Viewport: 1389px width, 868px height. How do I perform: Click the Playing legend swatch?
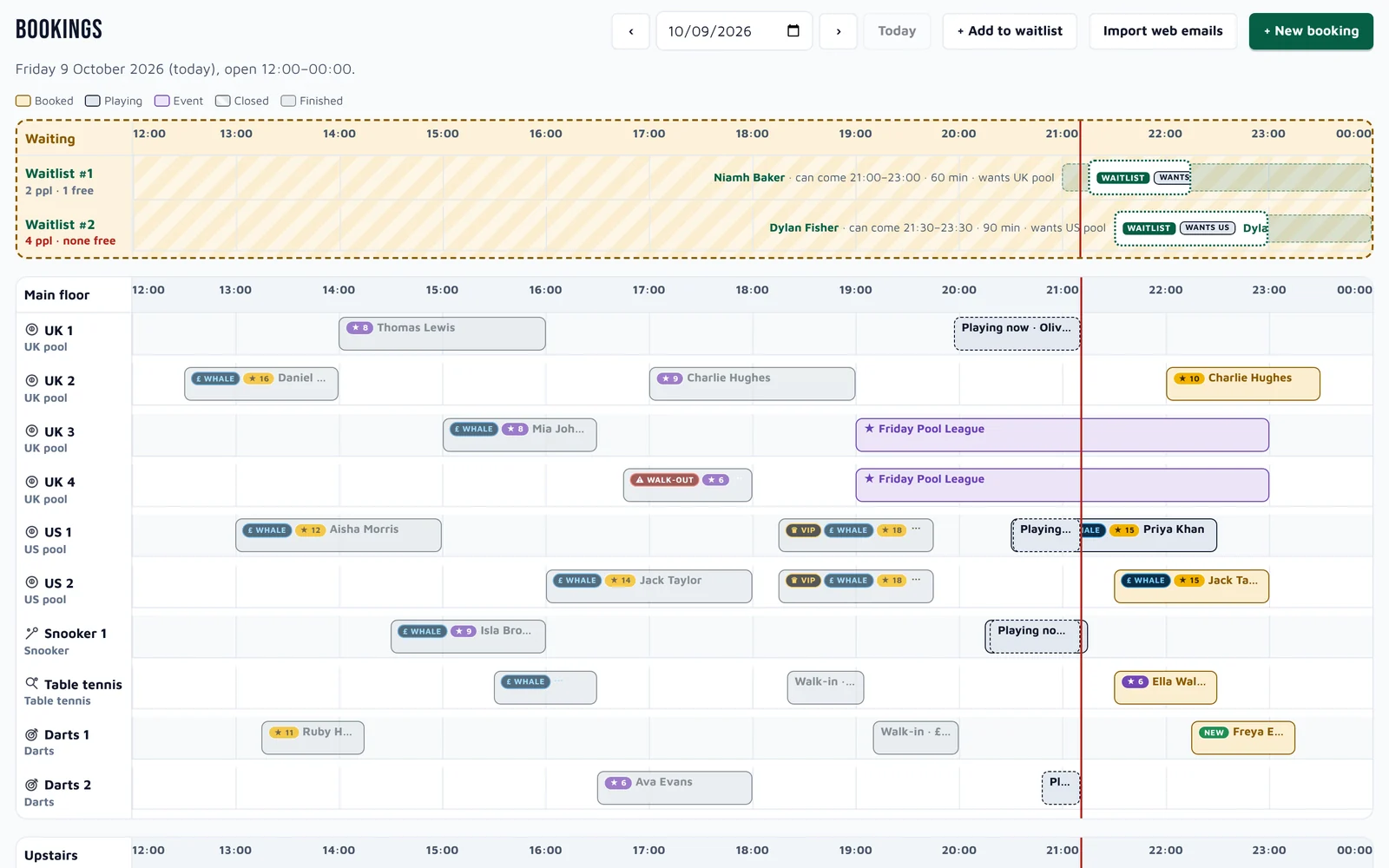tap(93, 101)
